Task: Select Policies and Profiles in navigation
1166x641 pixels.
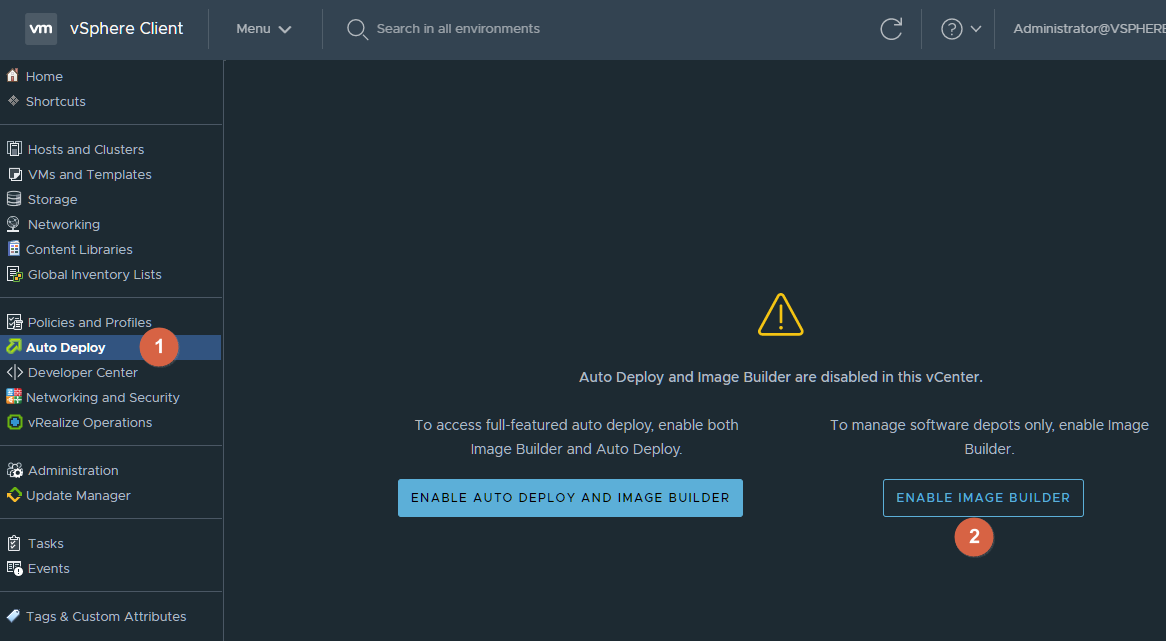Action: (x=89, y=322)
